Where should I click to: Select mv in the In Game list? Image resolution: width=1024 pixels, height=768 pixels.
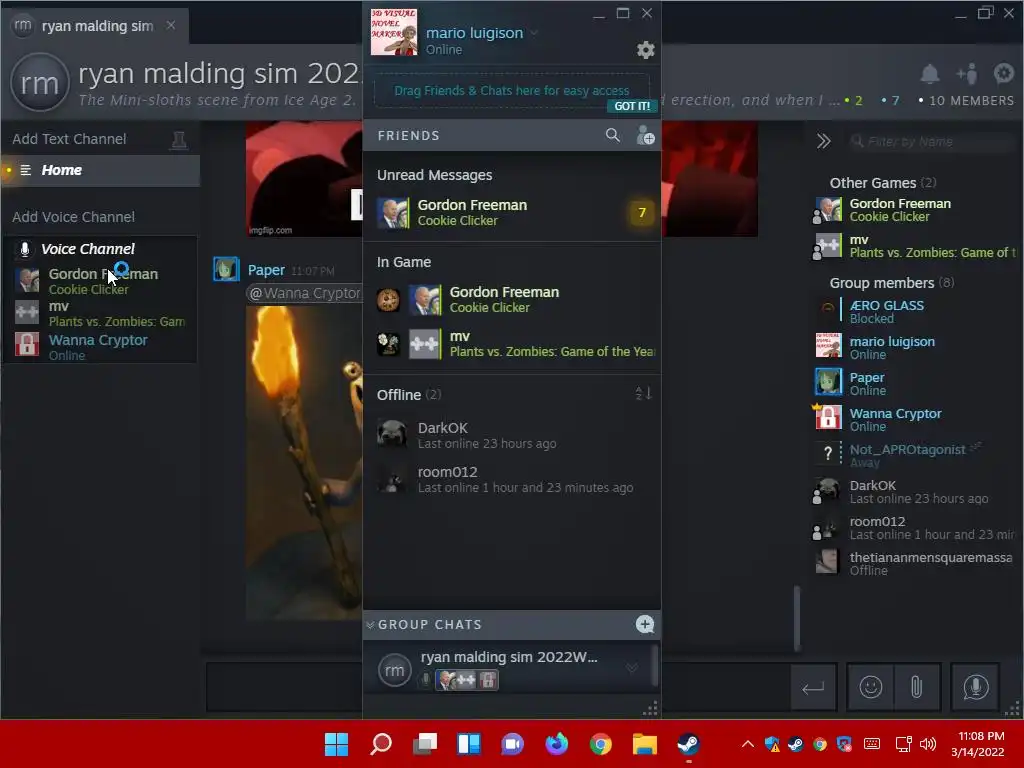pos(511,344)
